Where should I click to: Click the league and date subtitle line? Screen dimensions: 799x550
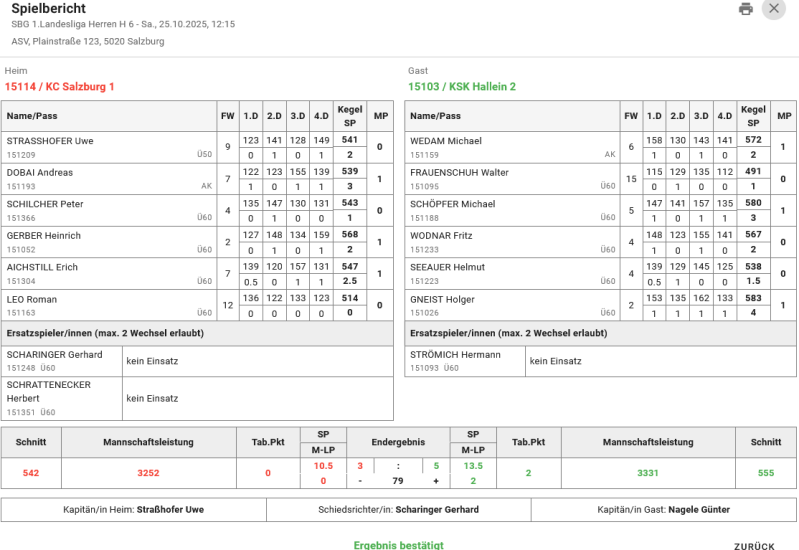(x=123, y=24)
